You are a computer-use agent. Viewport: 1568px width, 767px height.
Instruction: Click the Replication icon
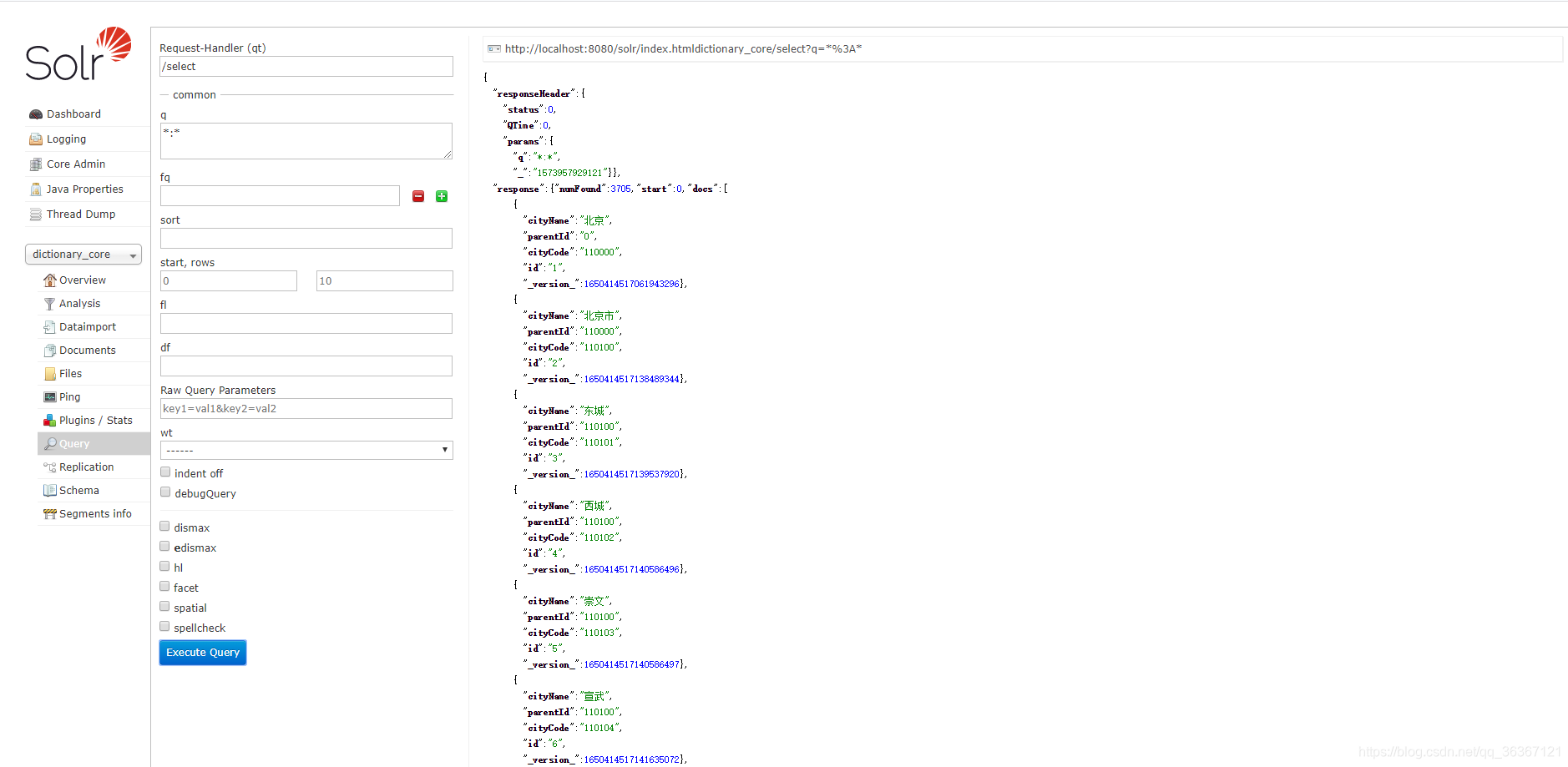(50, 467)
